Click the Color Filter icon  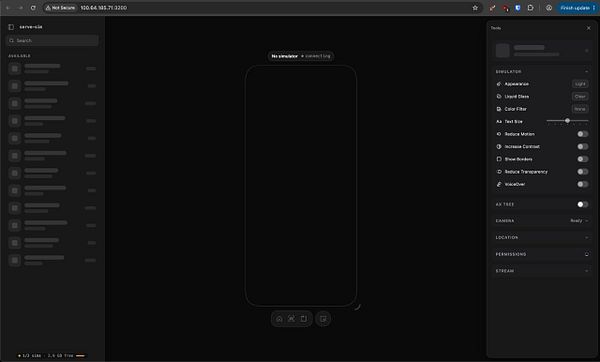click(x=499, y=109)
